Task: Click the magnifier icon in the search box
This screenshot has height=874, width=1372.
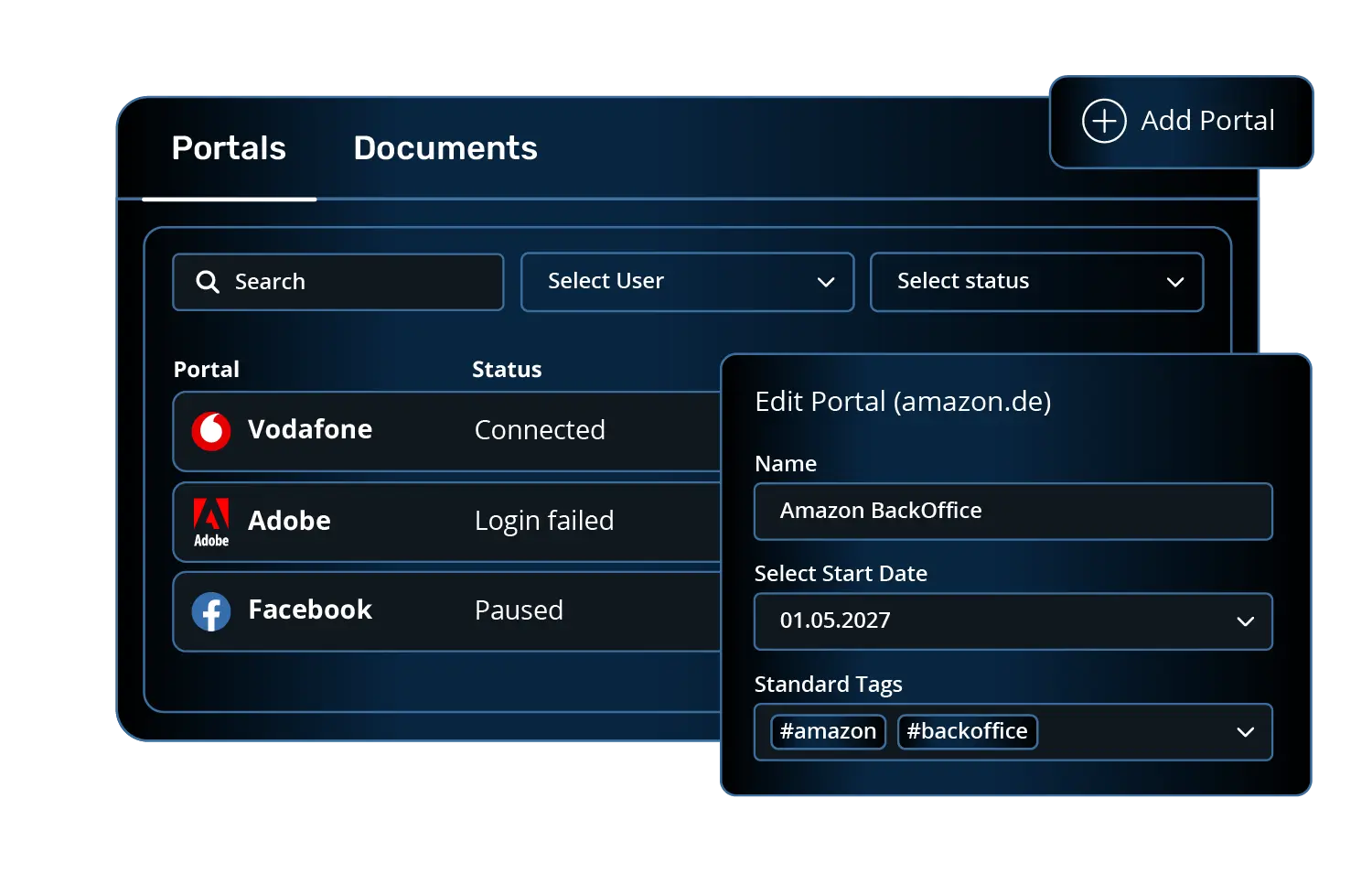Action: point(208,282)
